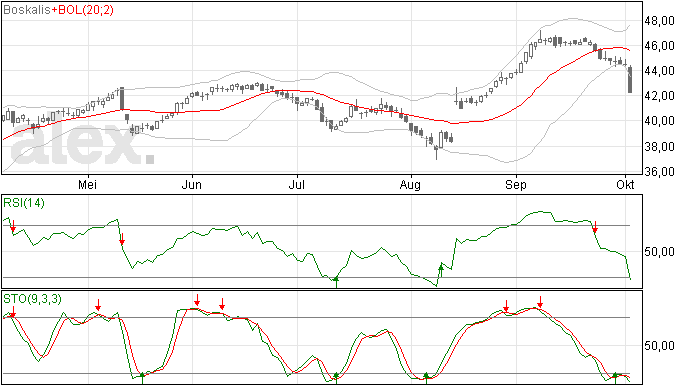Click the Mei month label
Screen dimensions: 690x387
(x=87, y=184)
